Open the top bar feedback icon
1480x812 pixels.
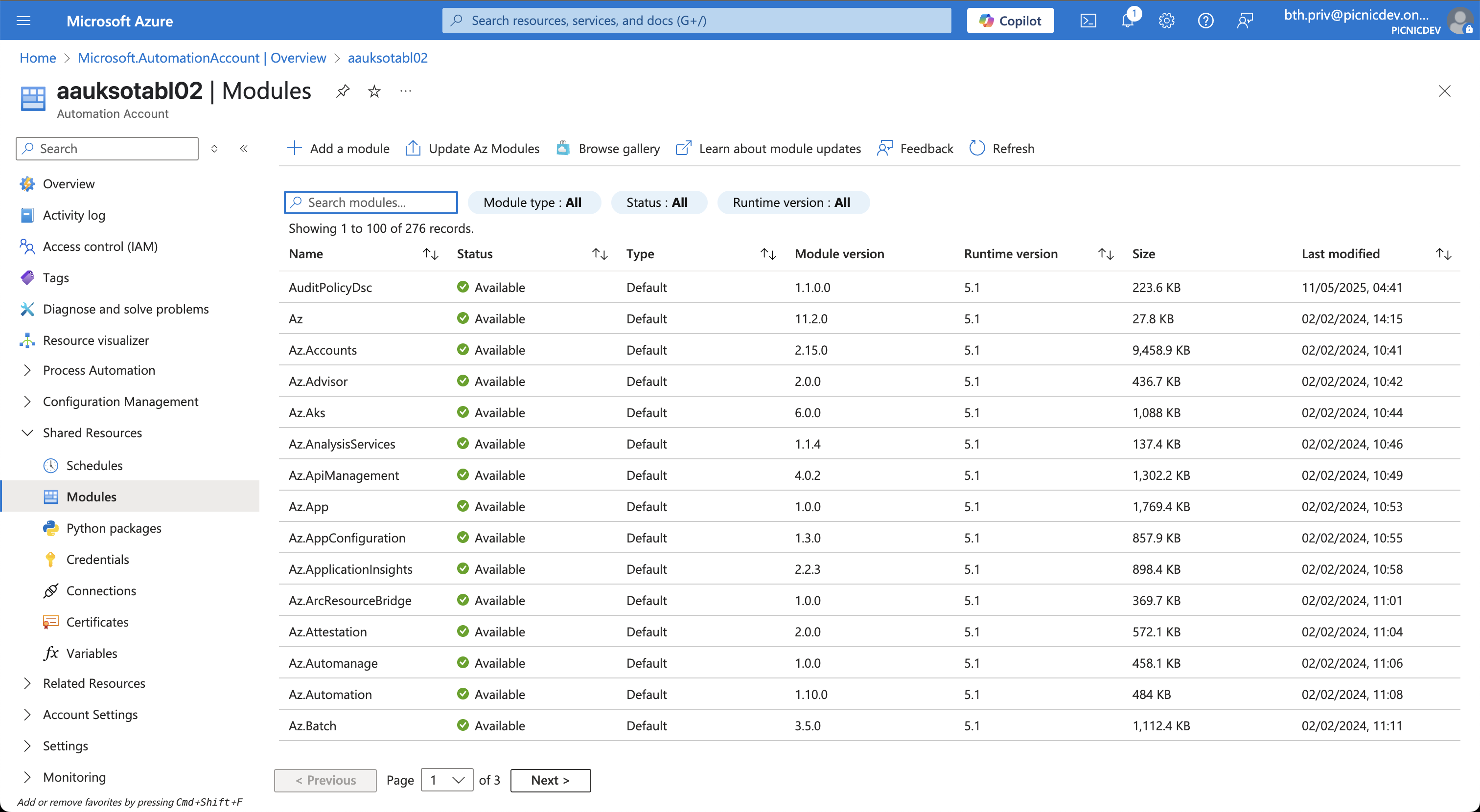click(1245, 21)
